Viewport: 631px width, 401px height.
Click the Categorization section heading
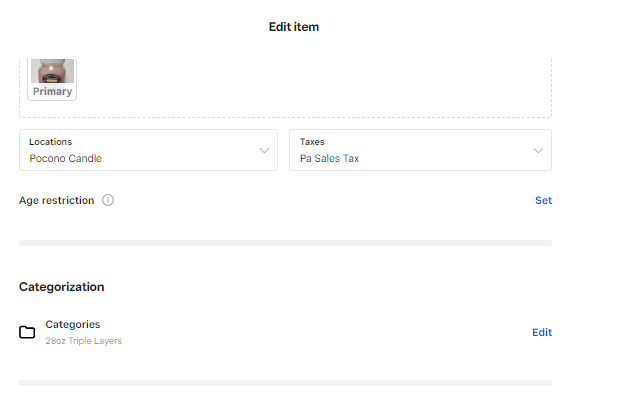61,287
